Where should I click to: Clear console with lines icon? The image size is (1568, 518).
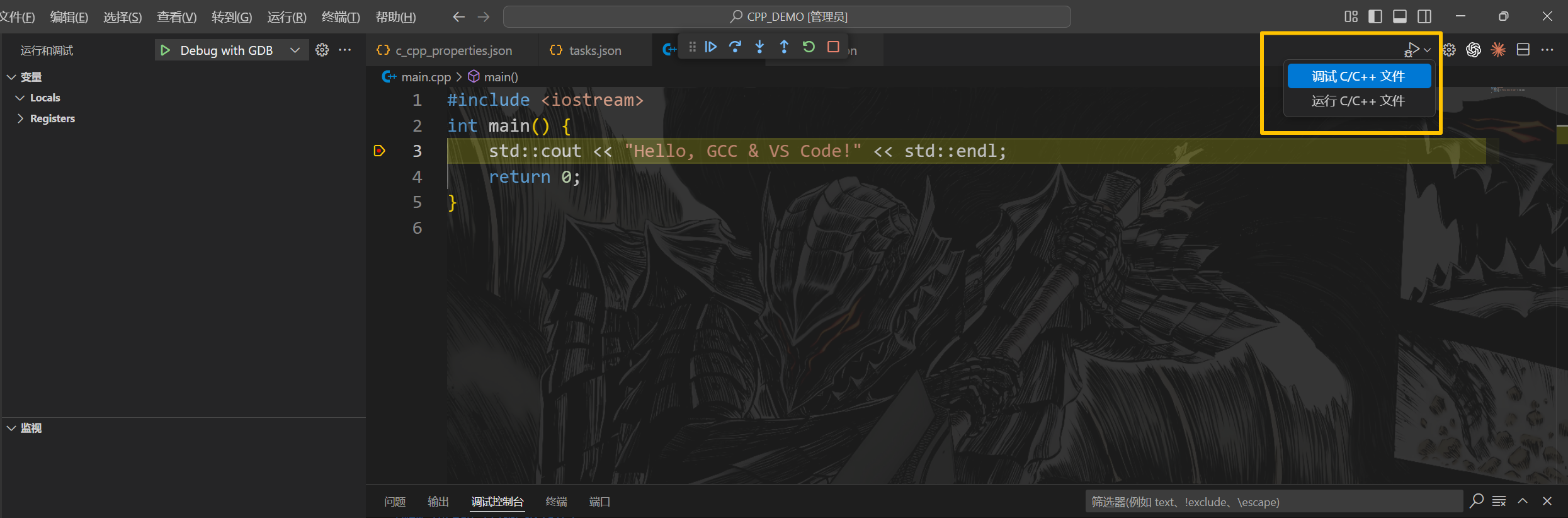[x=1499, y=501]
